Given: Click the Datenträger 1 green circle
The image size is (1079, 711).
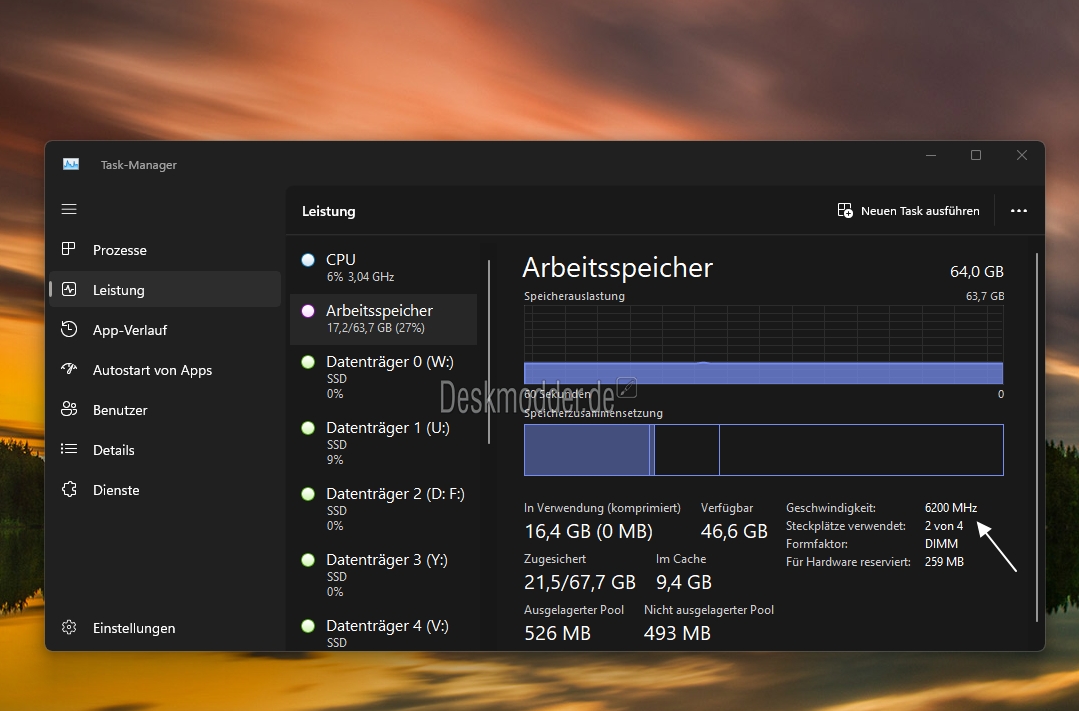Looking at the screenshot, I should tap(308, 428).
